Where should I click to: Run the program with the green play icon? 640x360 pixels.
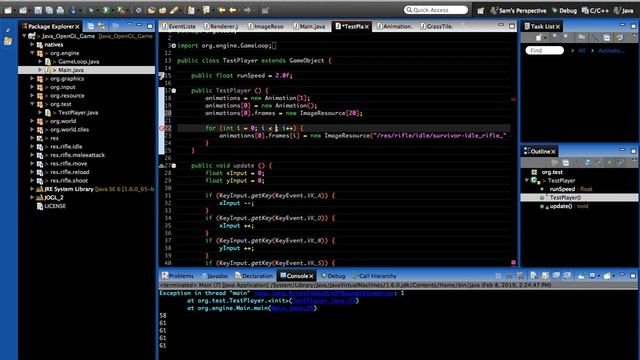pos(106,10)
